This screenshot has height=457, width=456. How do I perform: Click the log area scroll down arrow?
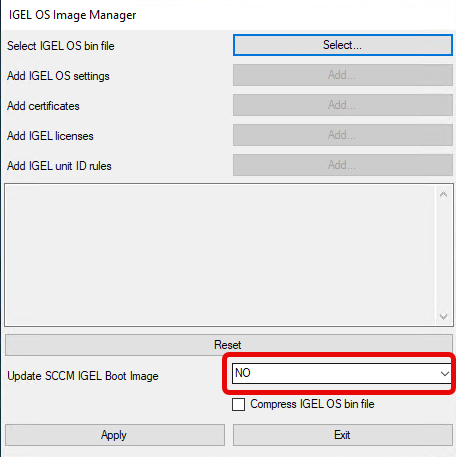[x=443, y=316]
